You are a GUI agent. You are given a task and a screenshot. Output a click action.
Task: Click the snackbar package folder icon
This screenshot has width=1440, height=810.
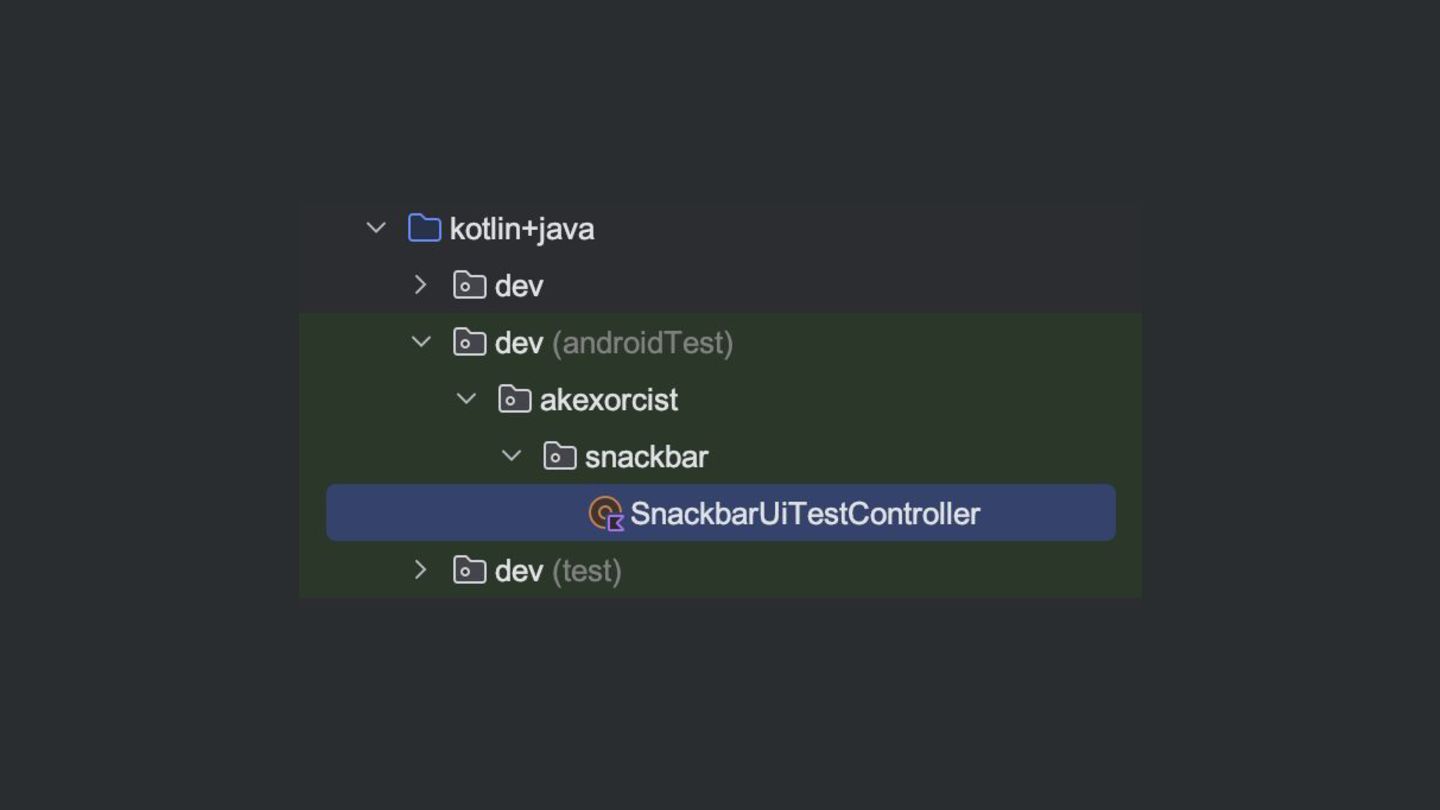click(x=559, y=456)
